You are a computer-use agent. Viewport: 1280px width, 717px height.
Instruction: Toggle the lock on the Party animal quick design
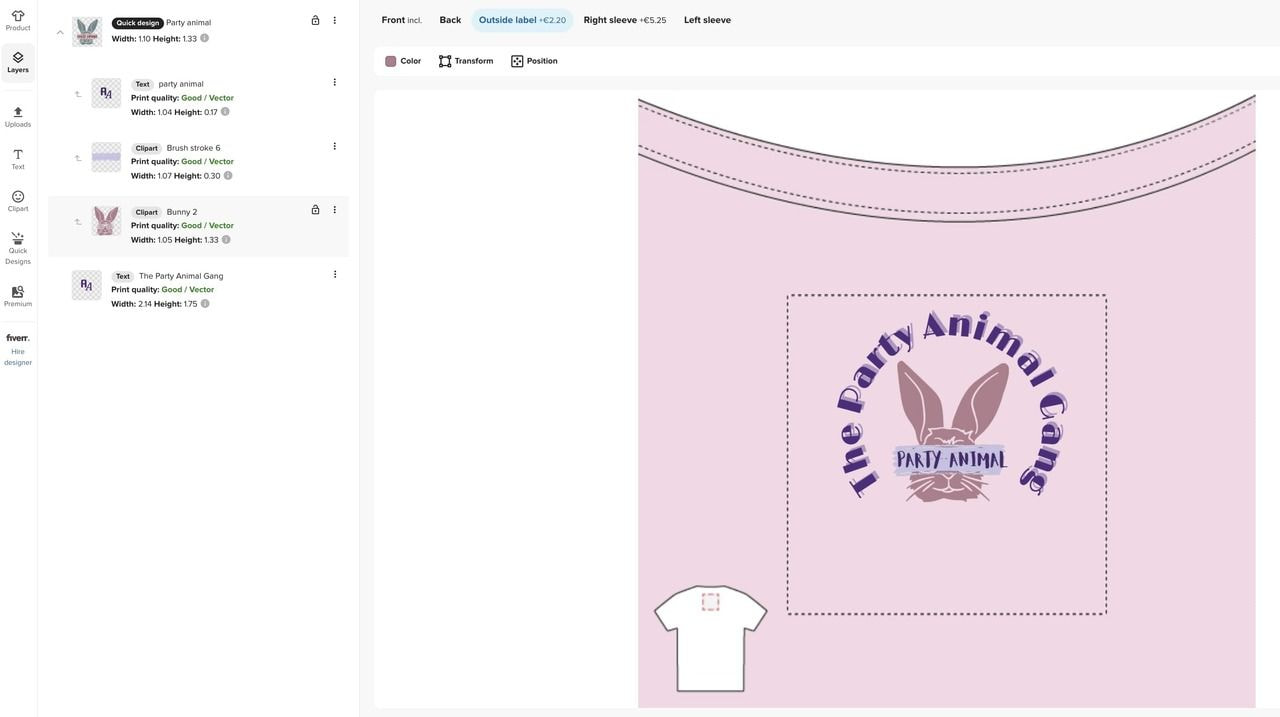[313, 19]
